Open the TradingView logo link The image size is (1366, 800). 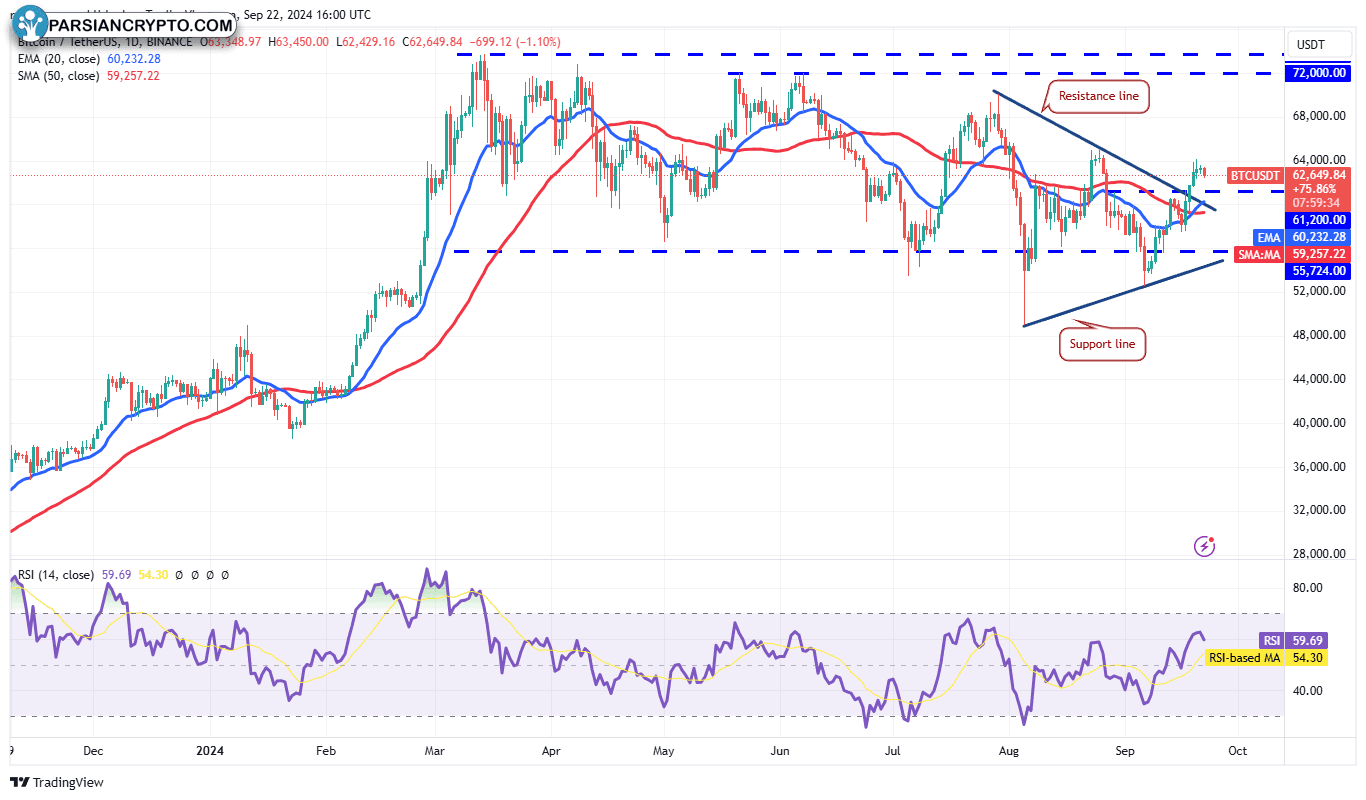click(58, 782)
